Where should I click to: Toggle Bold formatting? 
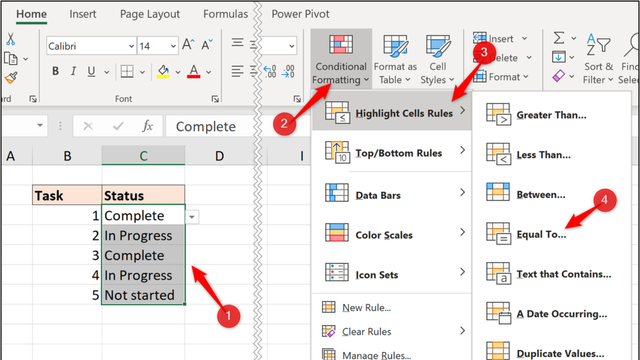tap(56, 71)
